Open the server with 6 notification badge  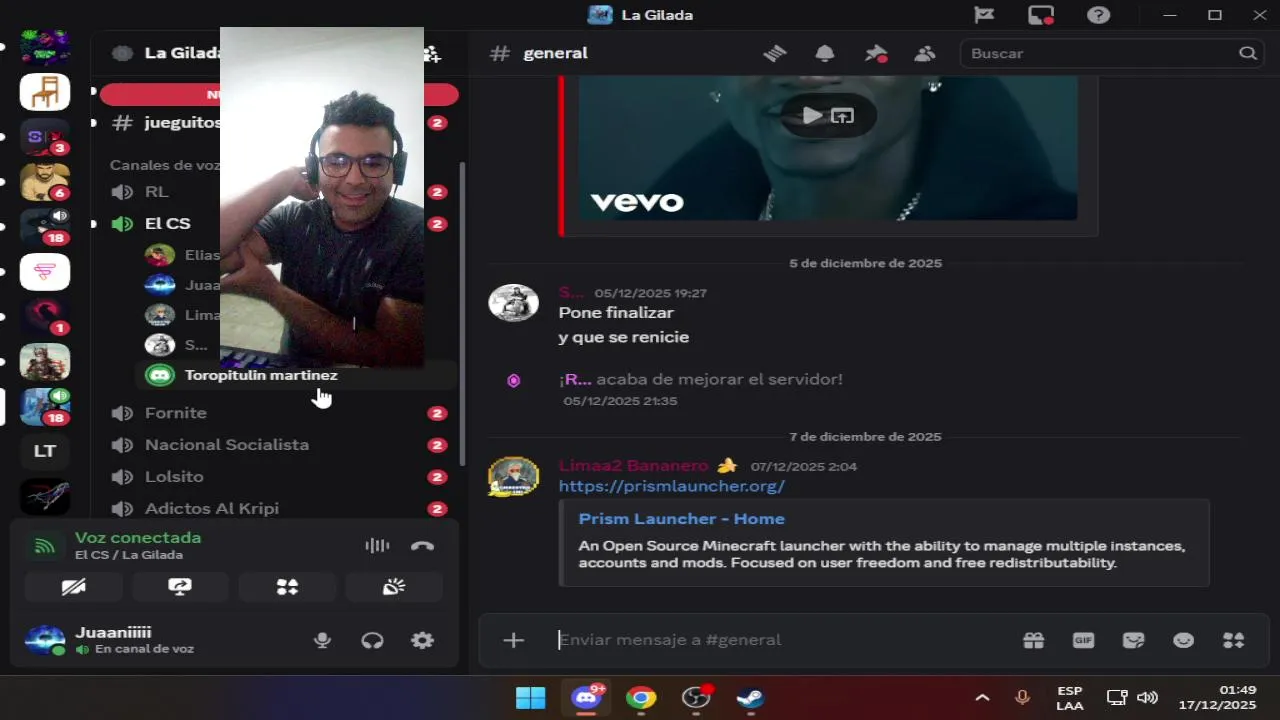pyautogui.click(x=45, y=182)
